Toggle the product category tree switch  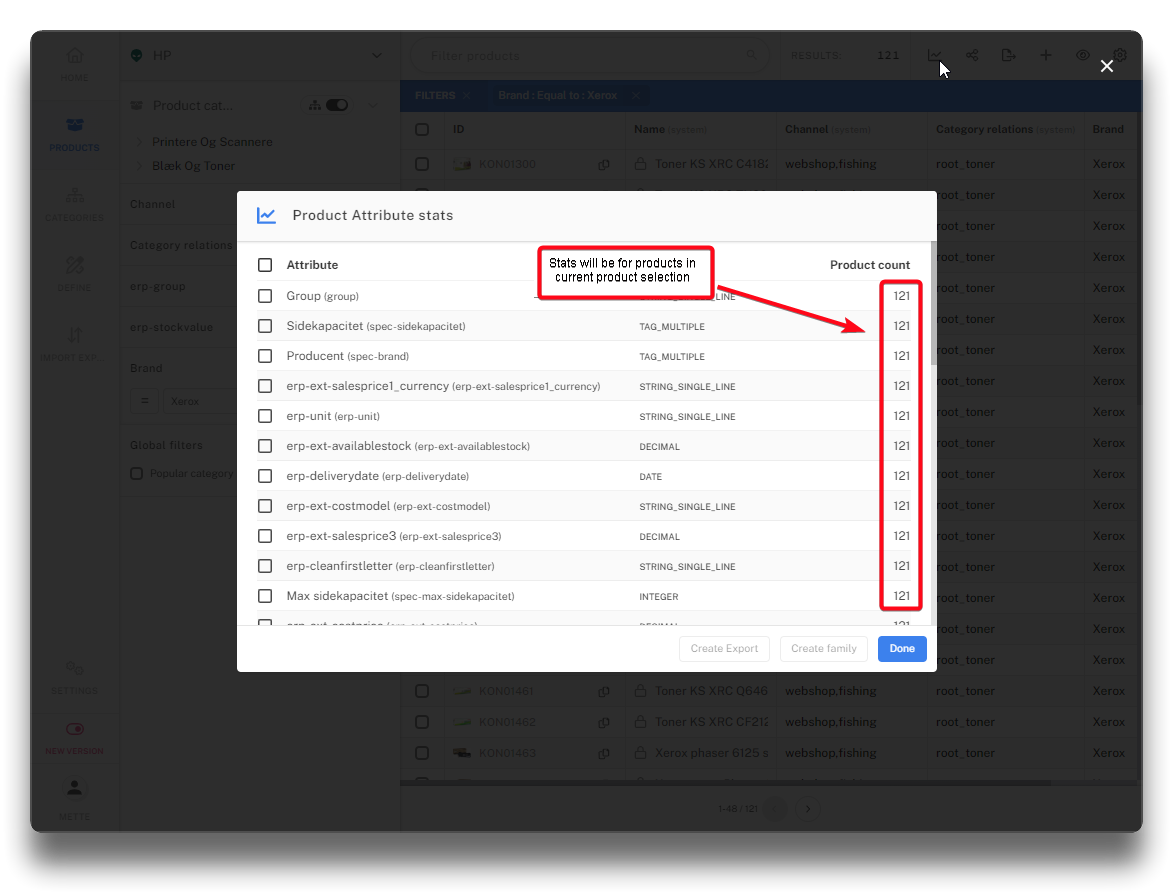click(337, 105)
